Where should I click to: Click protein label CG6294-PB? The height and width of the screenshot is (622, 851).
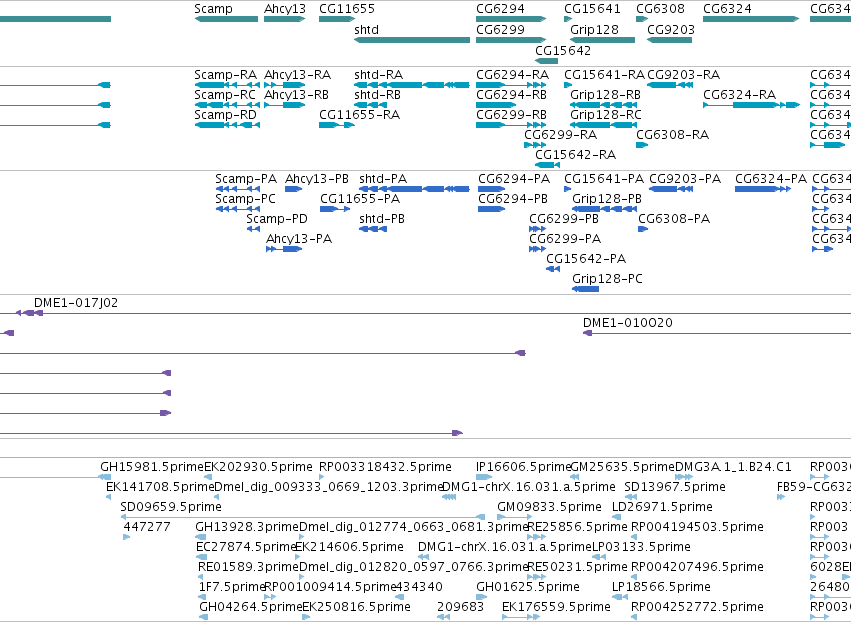[513, 199]
